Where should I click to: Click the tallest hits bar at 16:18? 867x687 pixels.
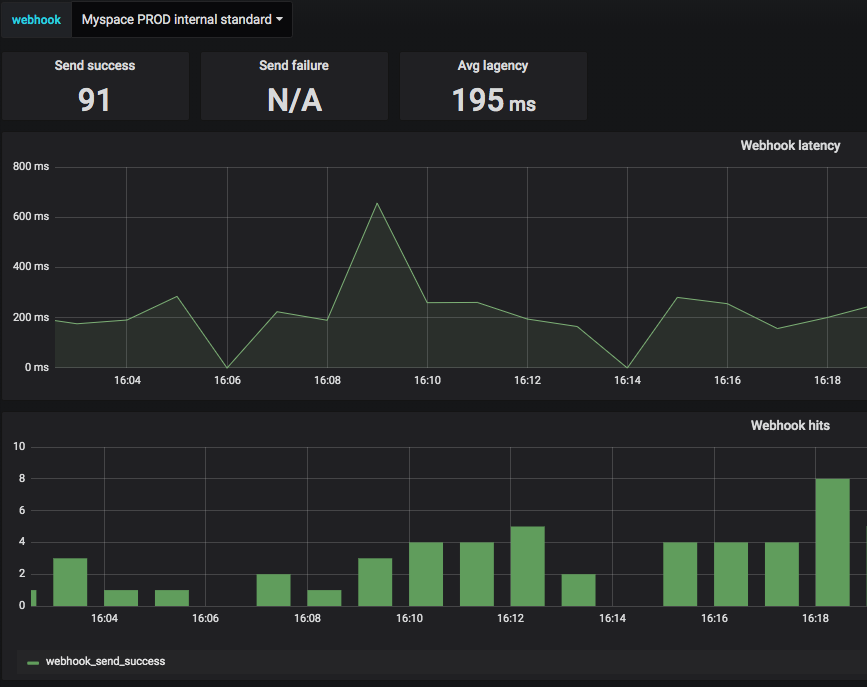(832, 542)
